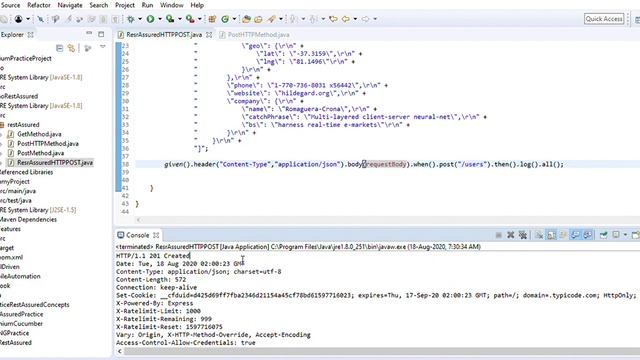Click Remove All Terminated Launches icon
This screenshot has width=640, height=360.
coord(523,235)
